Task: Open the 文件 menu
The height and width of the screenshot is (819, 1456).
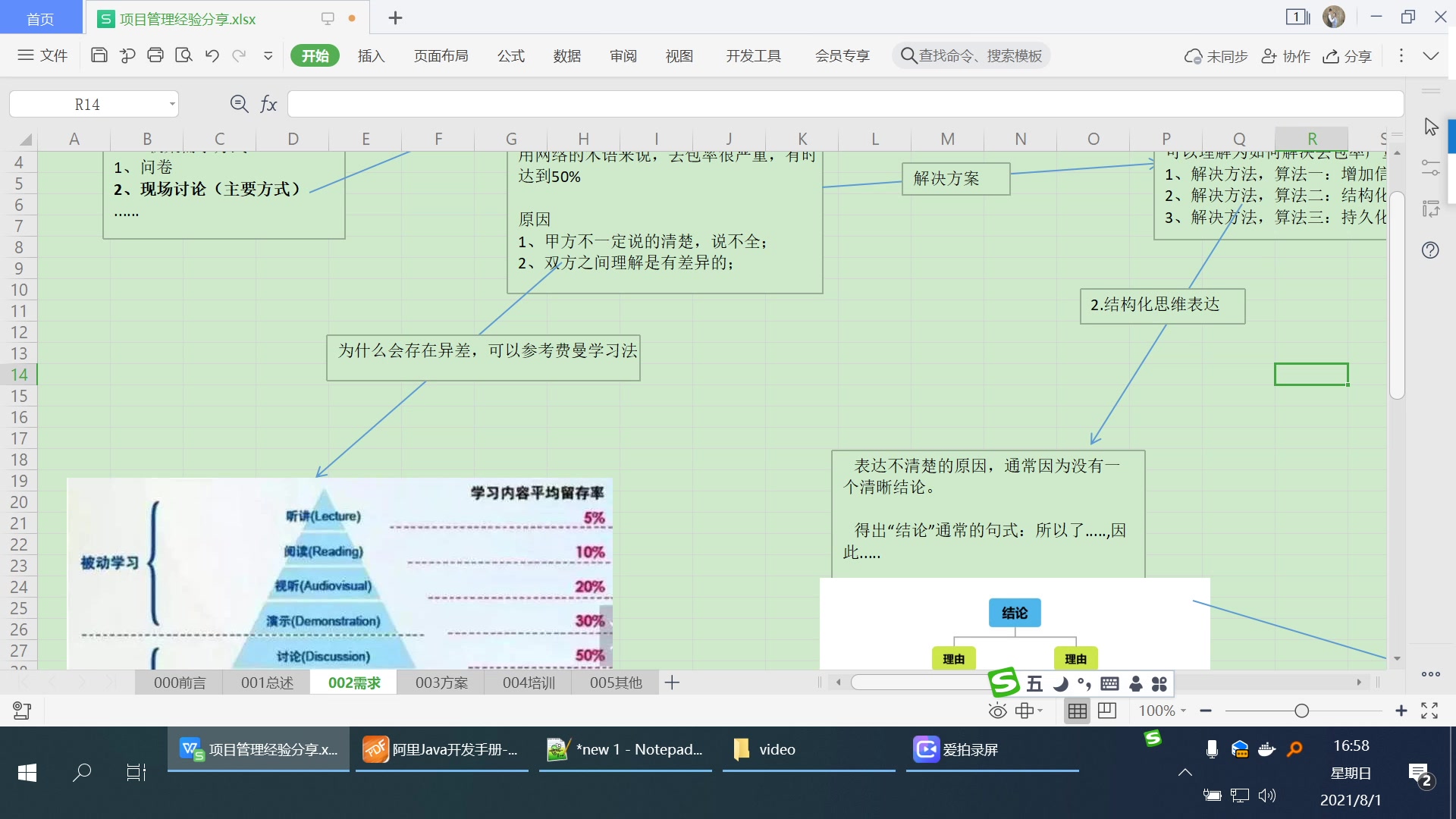Action: (42, 55)
